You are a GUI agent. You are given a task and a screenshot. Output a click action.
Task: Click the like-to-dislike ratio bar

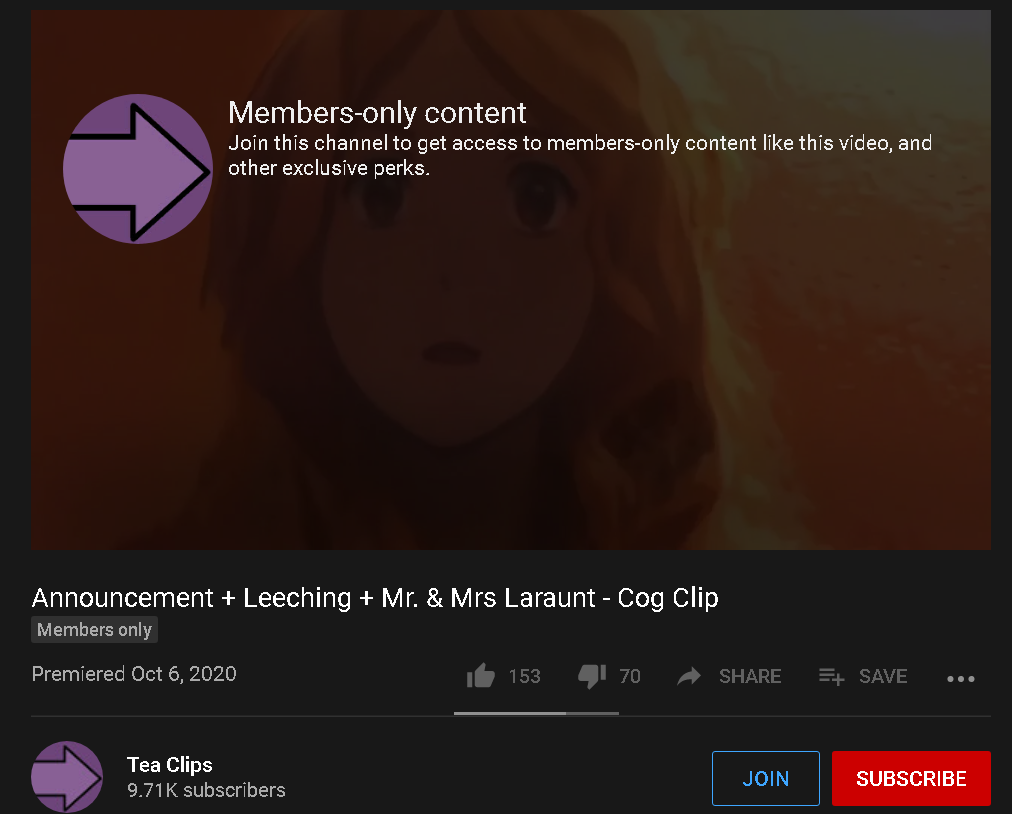[x=536, y=713]
